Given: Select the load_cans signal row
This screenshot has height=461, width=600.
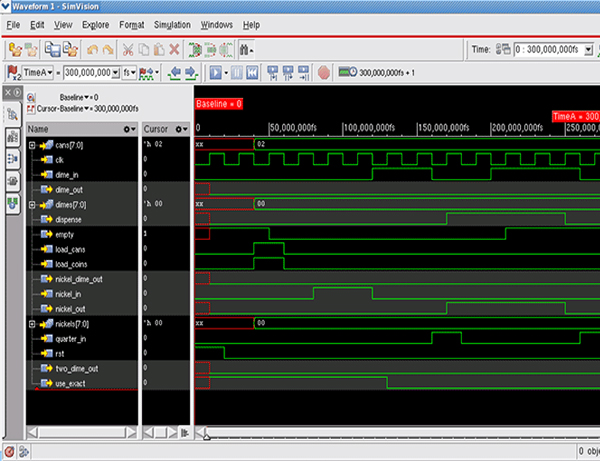Looking at the screenshot, I should [x=82, y=249].
